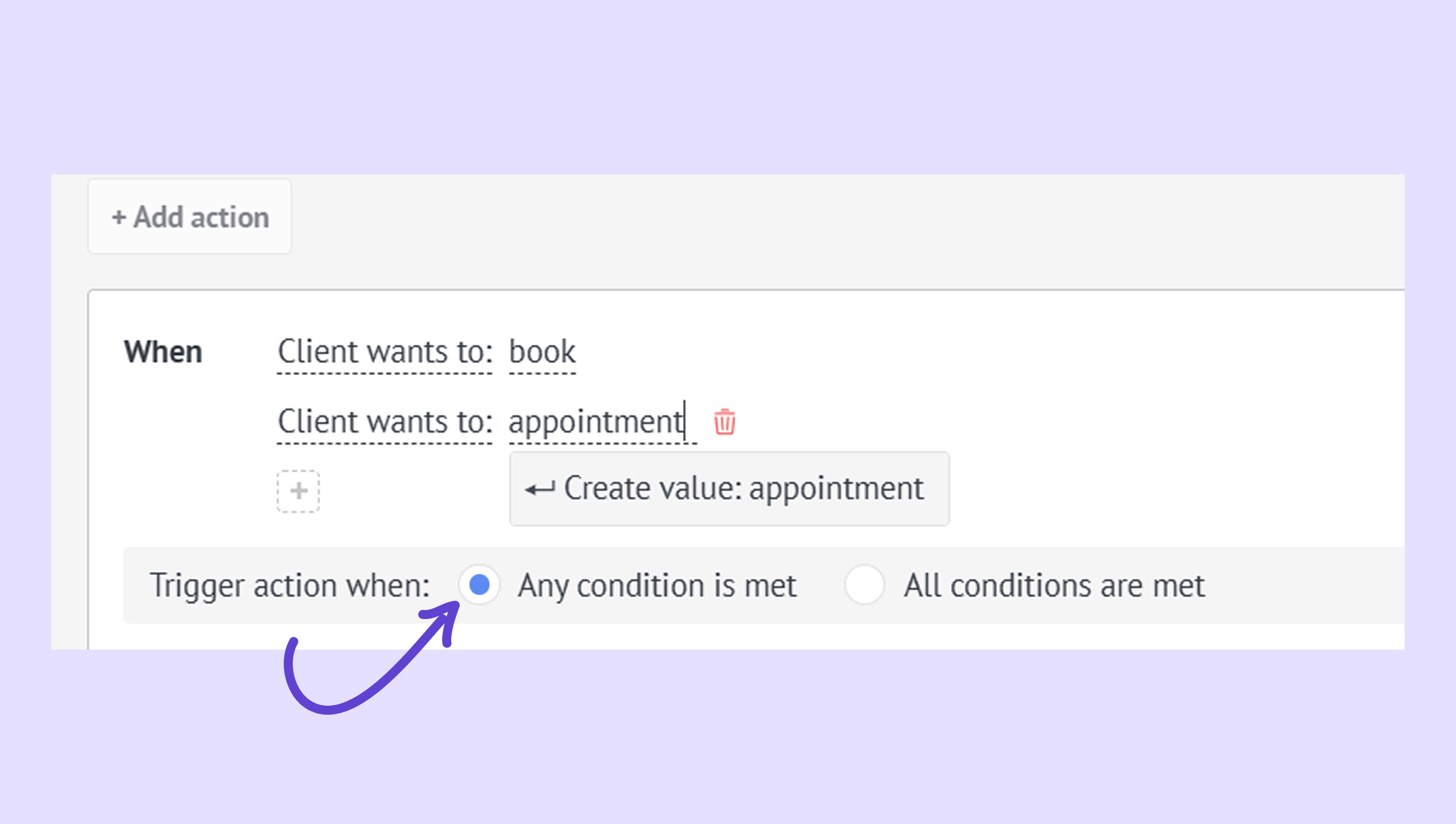This screenshot has height=824, width=1456.
Task: Add a new condition with dashed plus
Action: pyautogui.click(x=298, y=491)
